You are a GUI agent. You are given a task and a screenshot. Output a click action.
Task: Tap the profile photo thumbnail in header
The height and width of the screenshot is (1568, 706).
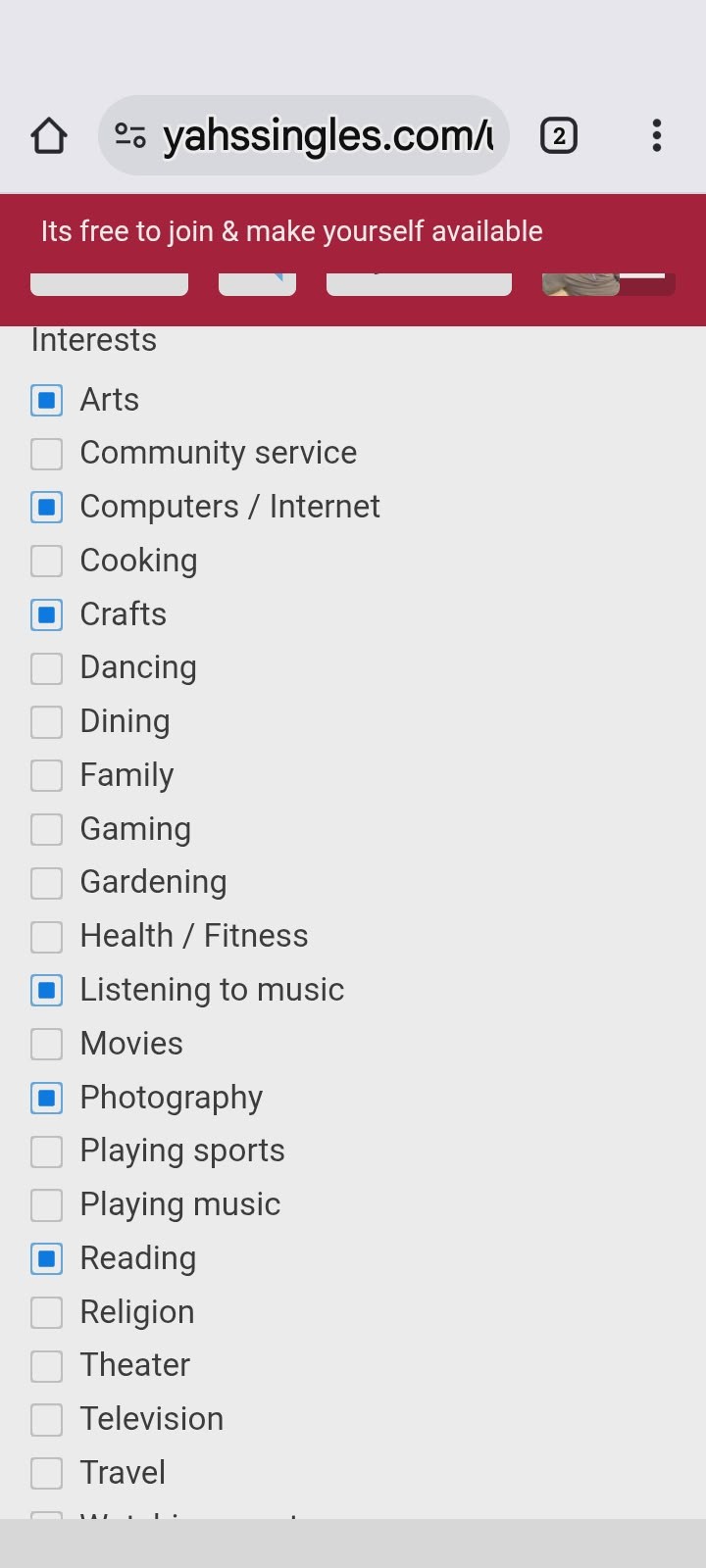point(580,284)
